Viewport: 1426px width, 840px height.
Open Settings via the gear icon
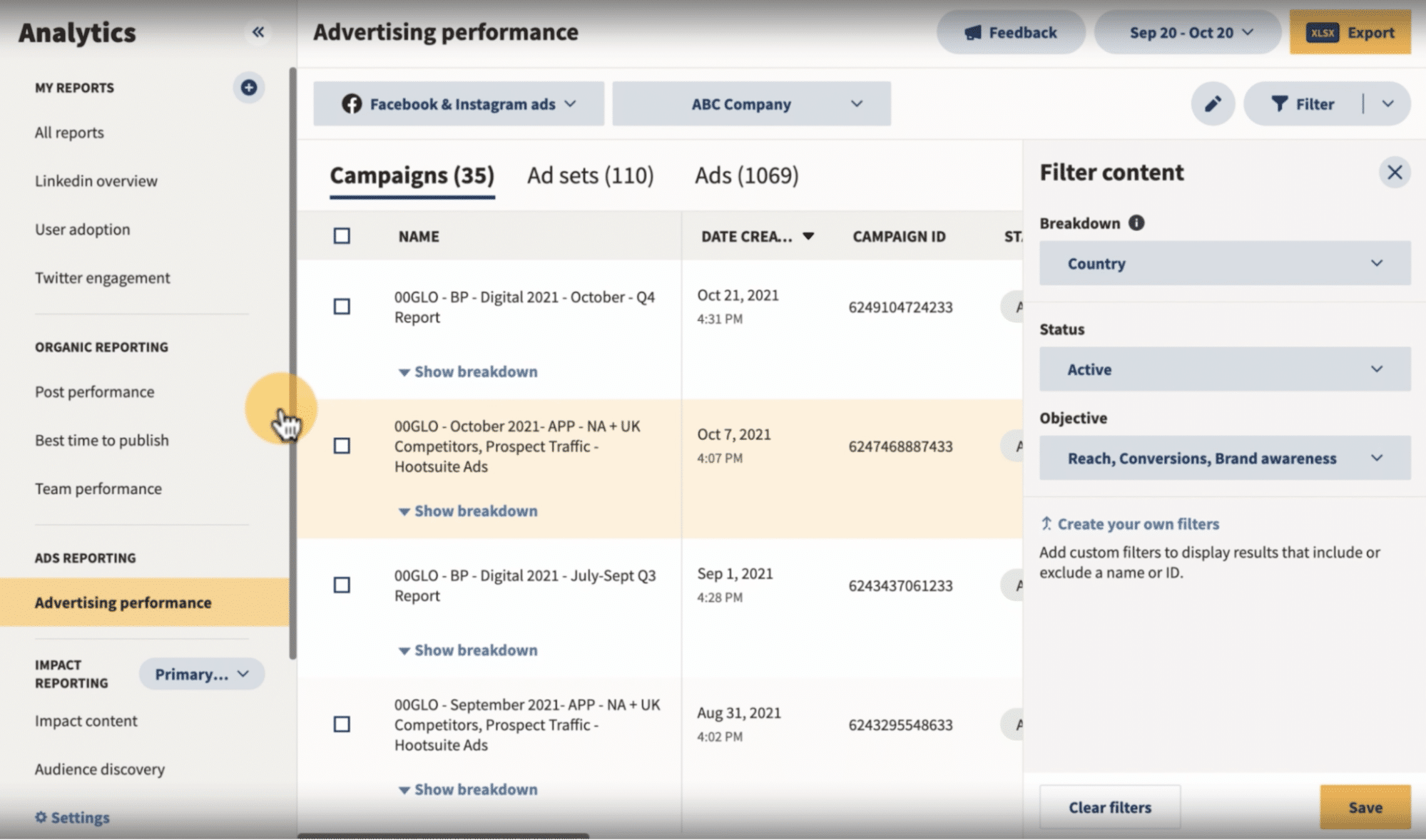[x=41, y=817]
